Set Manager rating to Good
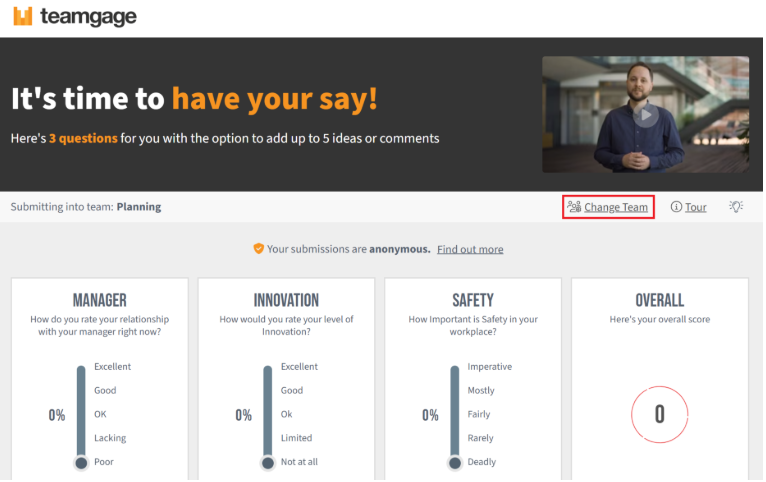 [x=105, y=391]
